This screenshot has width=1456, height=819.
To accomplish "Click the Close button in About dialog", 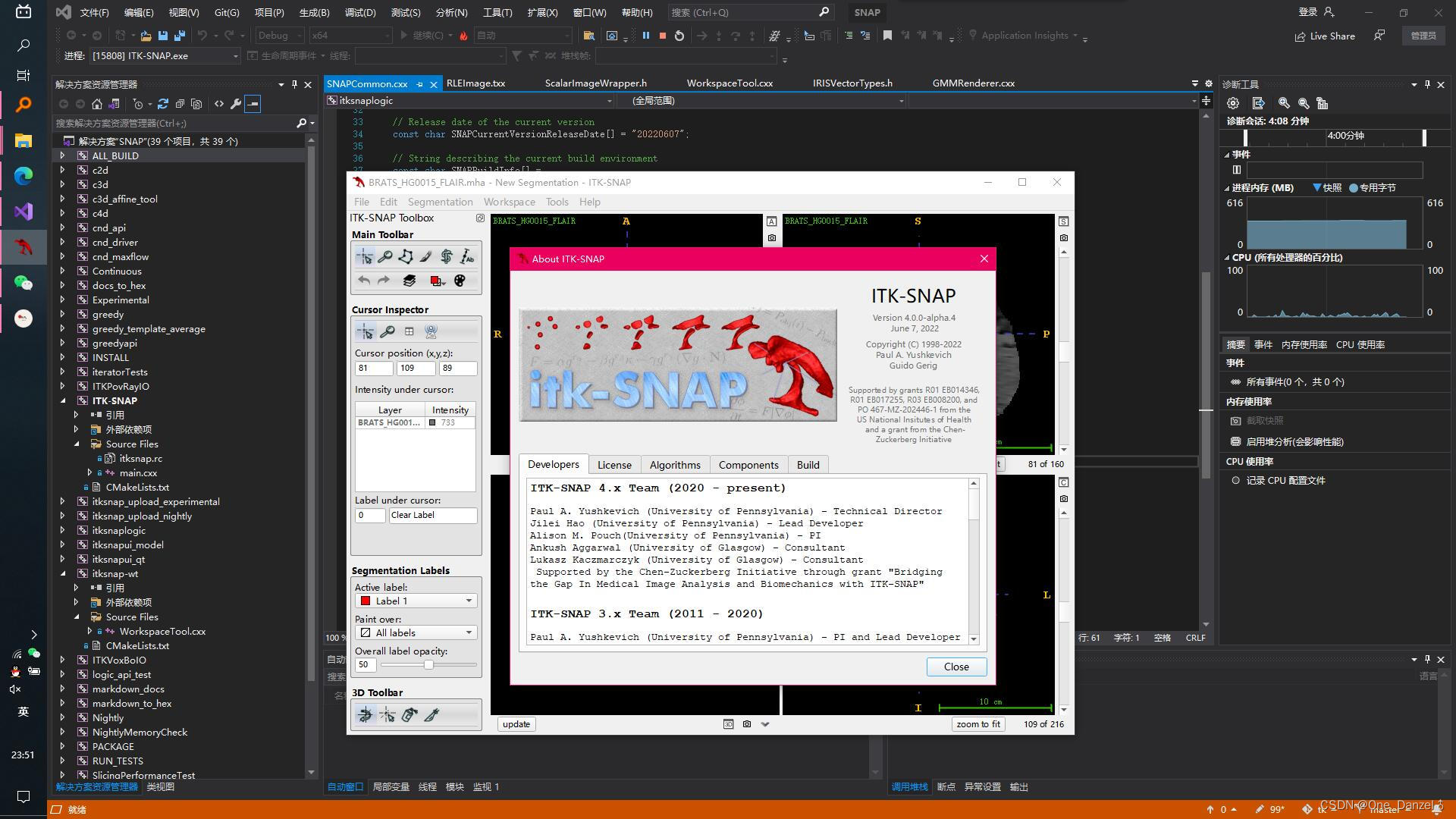I will pos(955,667).
